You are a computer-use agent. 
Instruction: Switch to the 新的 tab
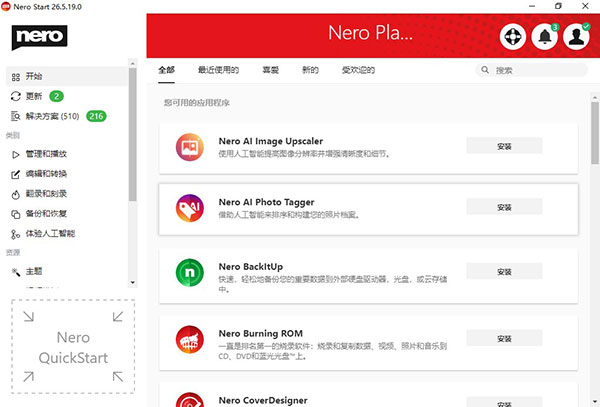(x=310, y=70)
